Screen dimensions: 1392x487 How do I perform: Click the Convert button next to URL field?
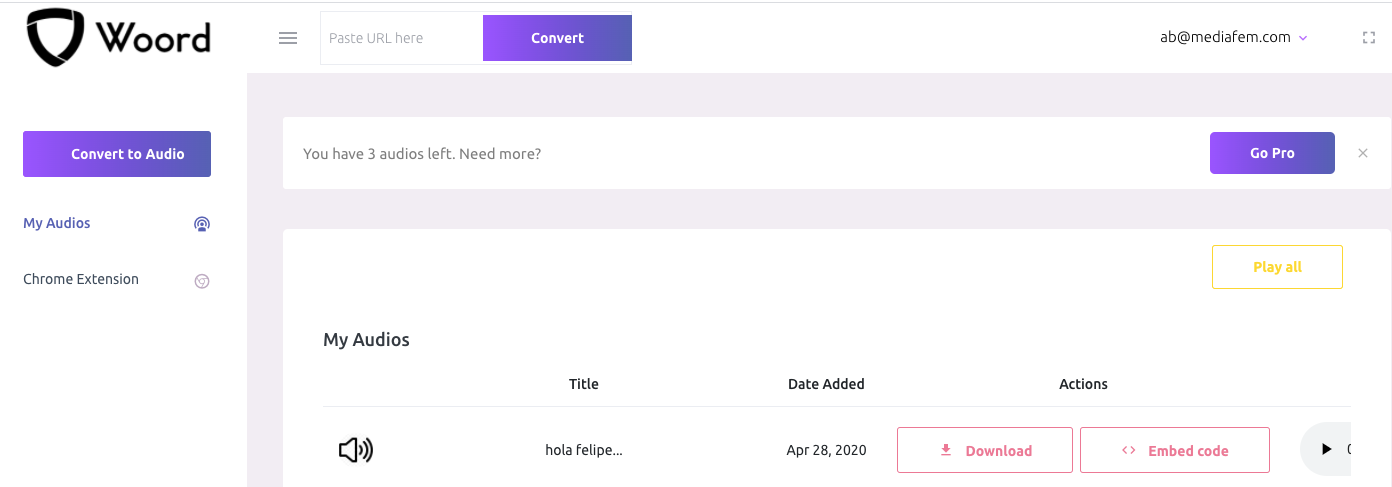[557, 38]
